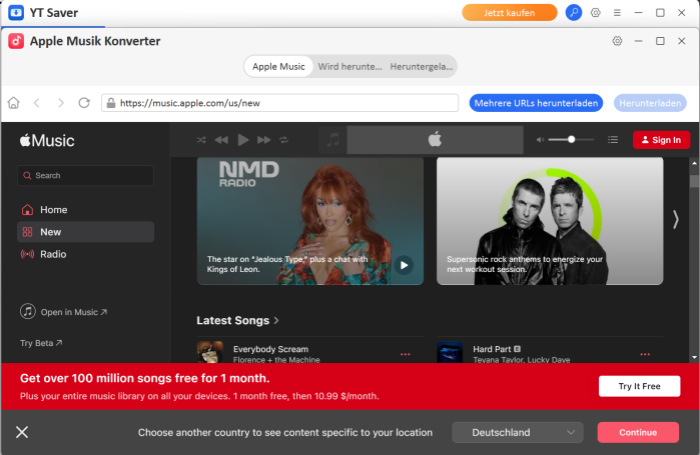Open the Deutschland country dropdown
The width and height of the screenshot is (700, 455).
[x=517, y=432]
